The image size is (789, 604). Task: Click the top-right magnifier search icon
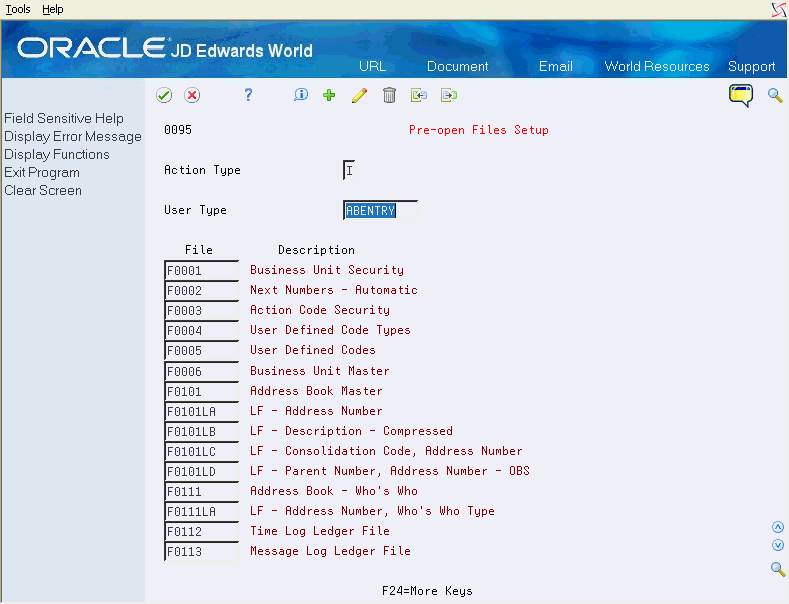pos(775,95)
